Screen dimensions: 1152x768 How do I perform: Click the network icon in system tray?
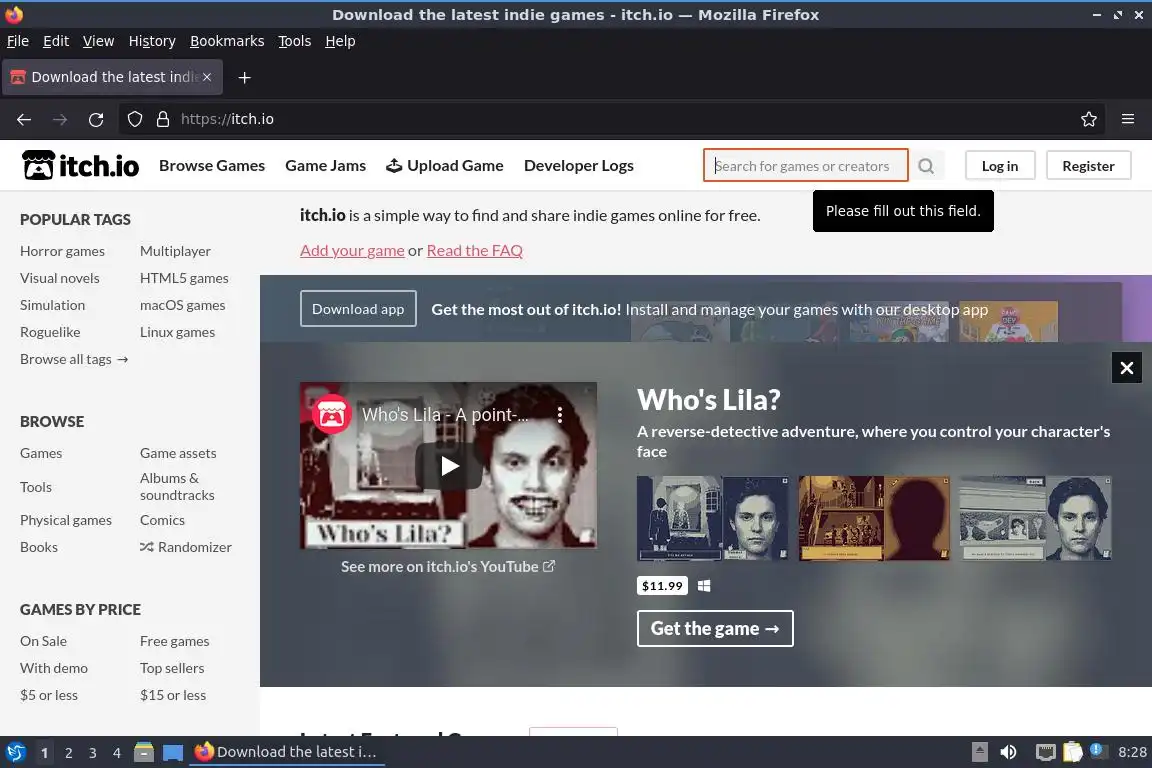[x=1045, y=752]
